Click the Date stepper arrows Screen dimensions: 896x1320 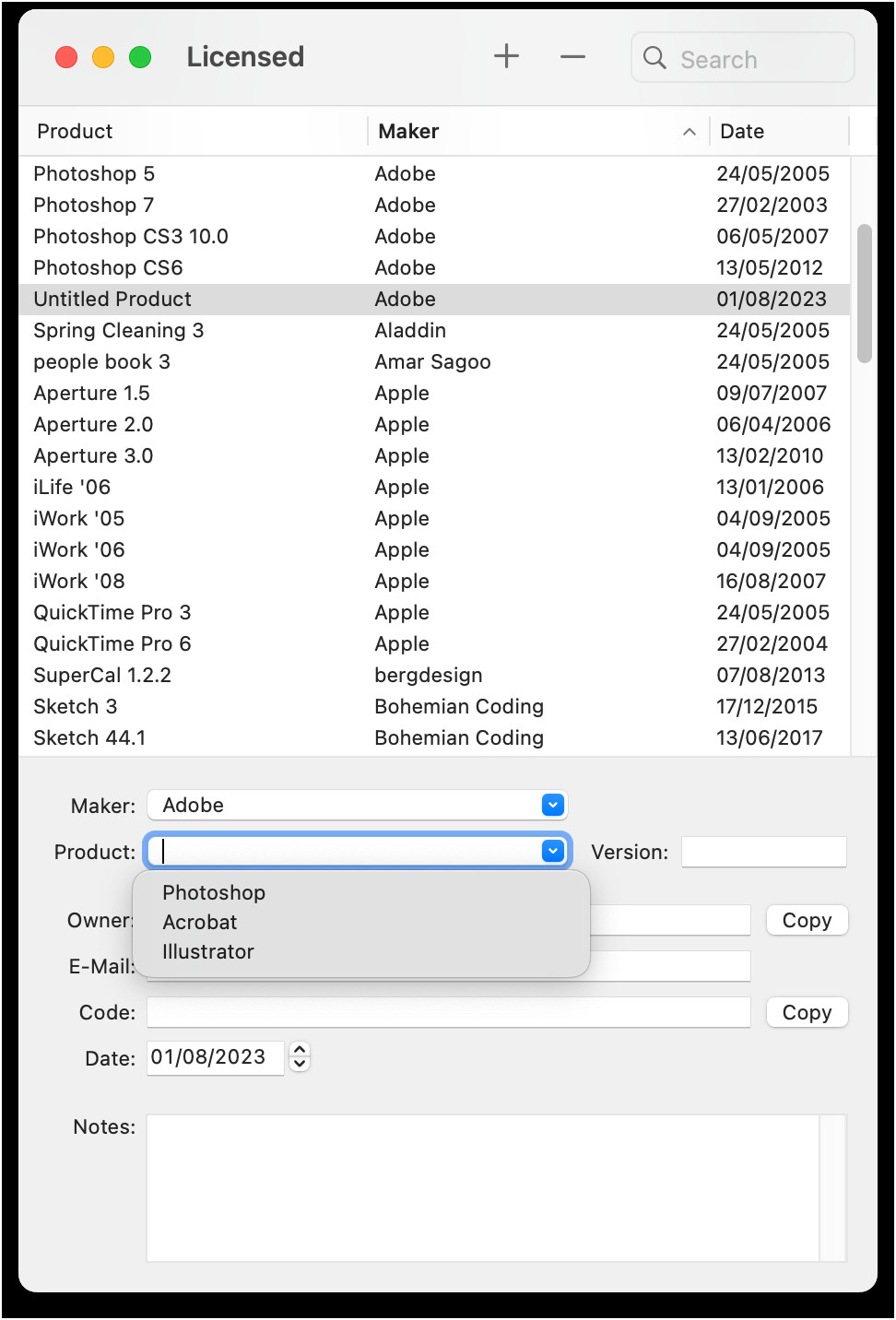(x=300, y=1056)
